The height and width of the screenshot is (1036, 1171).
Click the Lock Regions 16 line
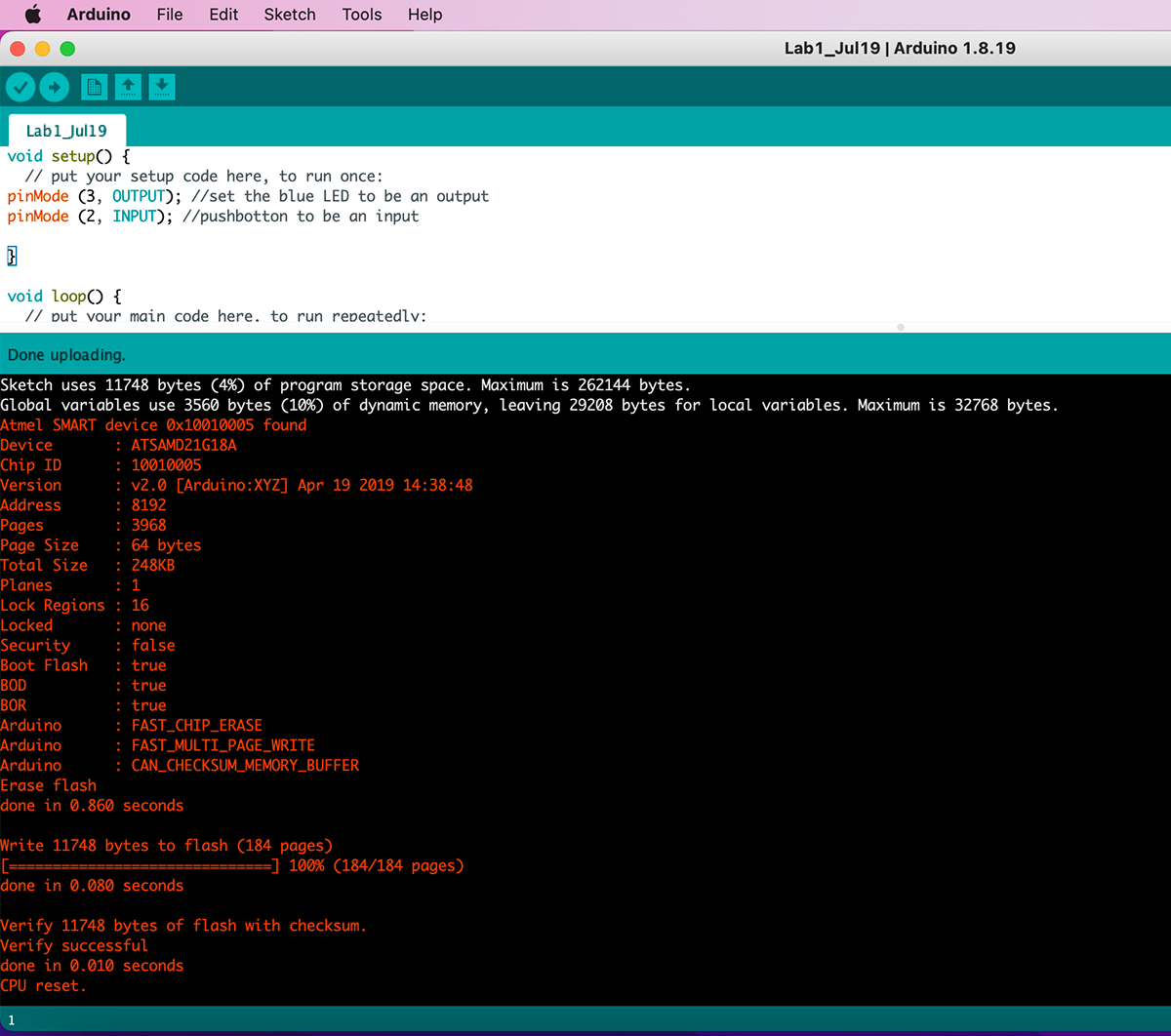point(74,605)
